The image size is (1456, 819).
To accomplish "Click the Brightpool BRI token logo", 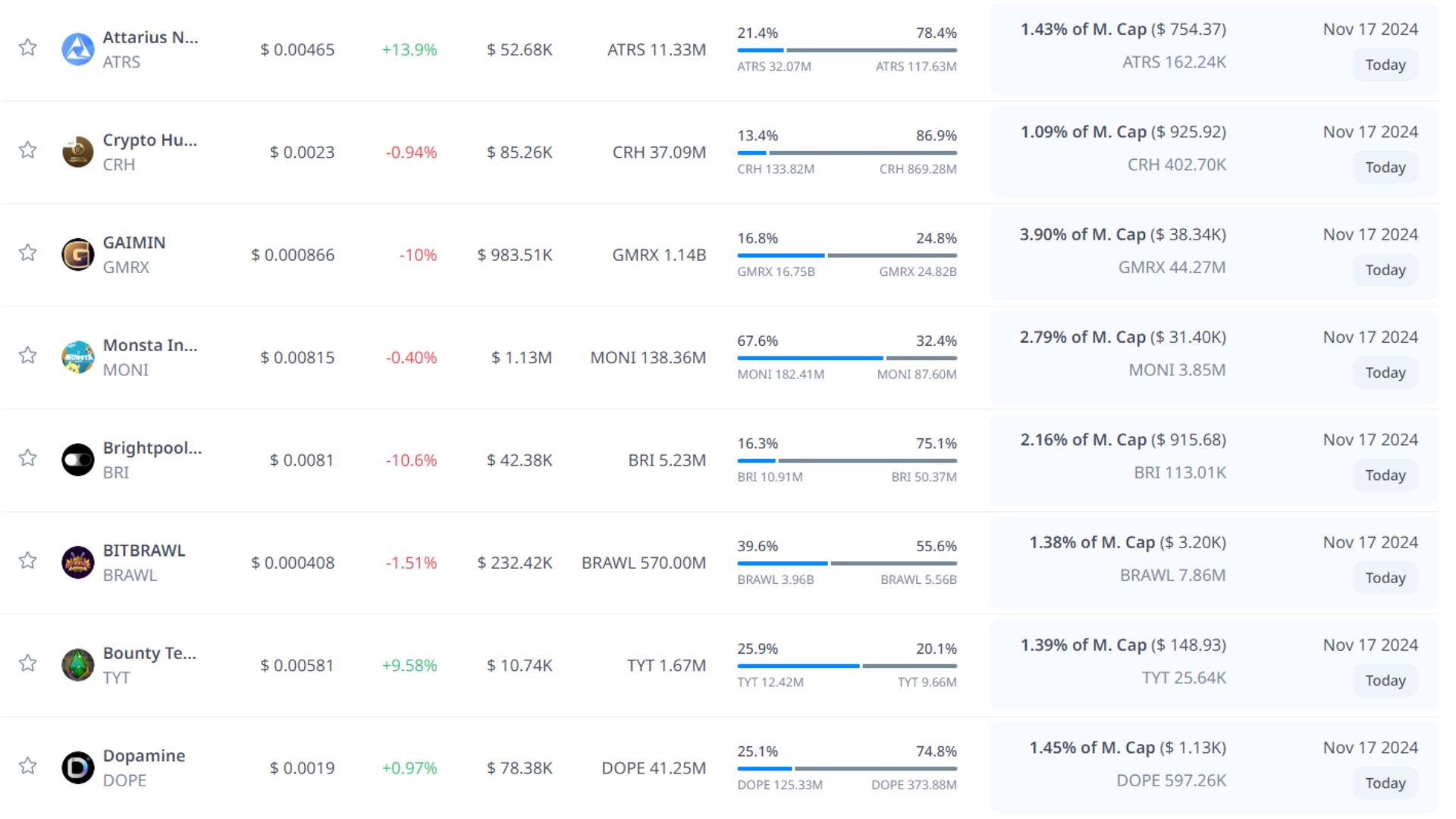I will 77,460.
